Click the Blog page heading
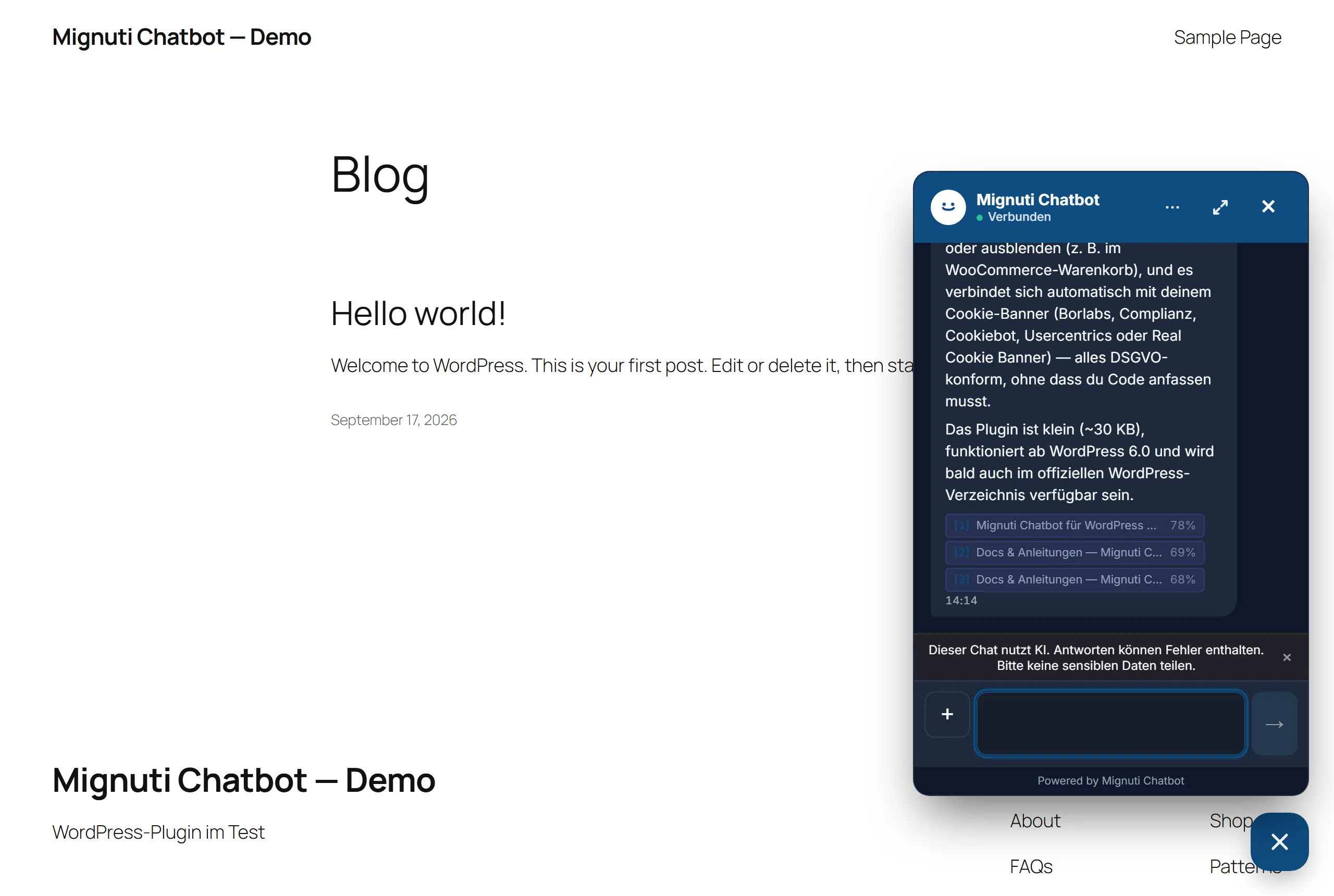 pyautogui.click(x=379, y=176)
